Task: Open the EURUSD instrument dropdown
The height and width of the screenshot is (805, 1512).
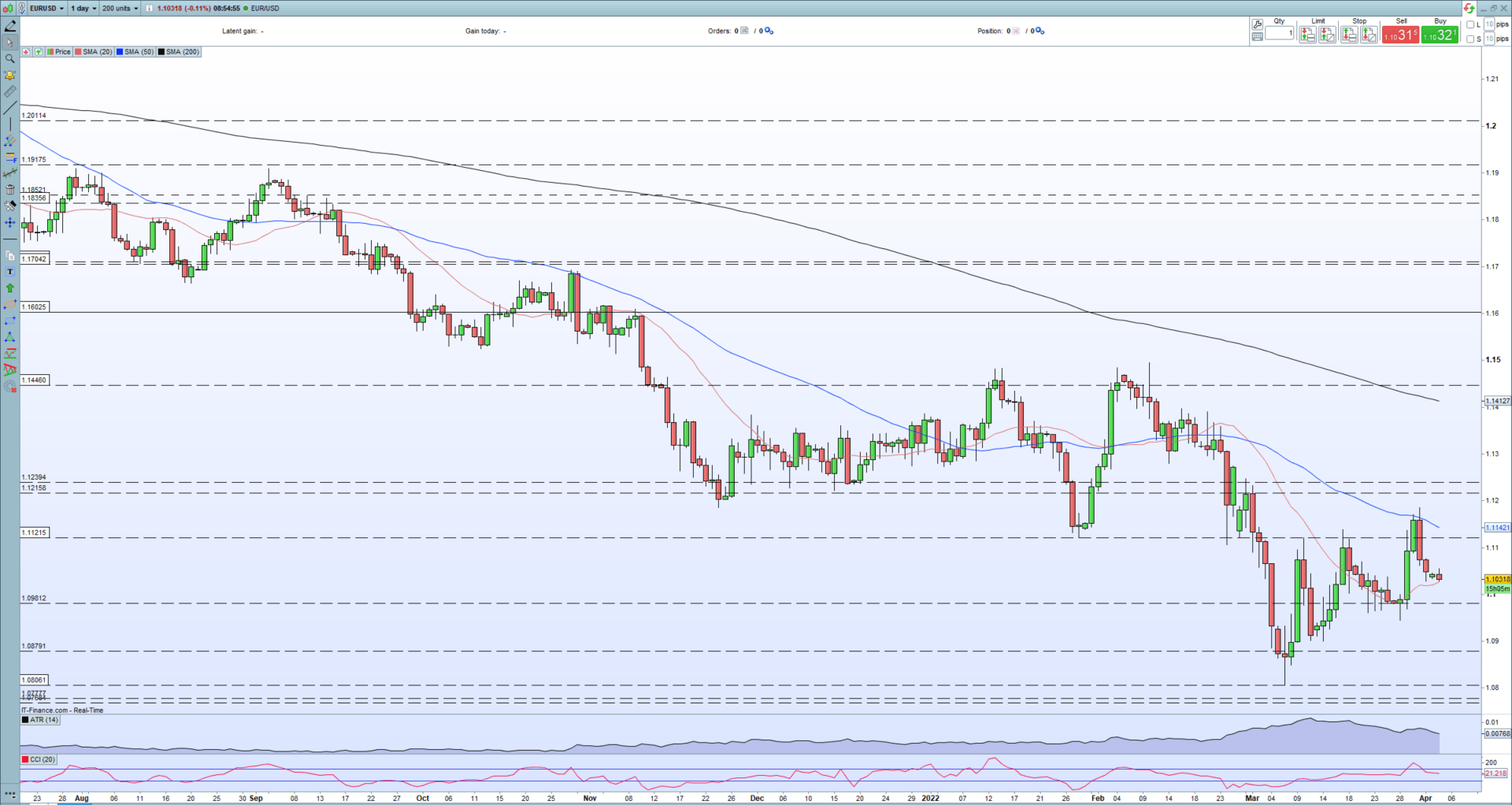Action: (x=46, y=8)
